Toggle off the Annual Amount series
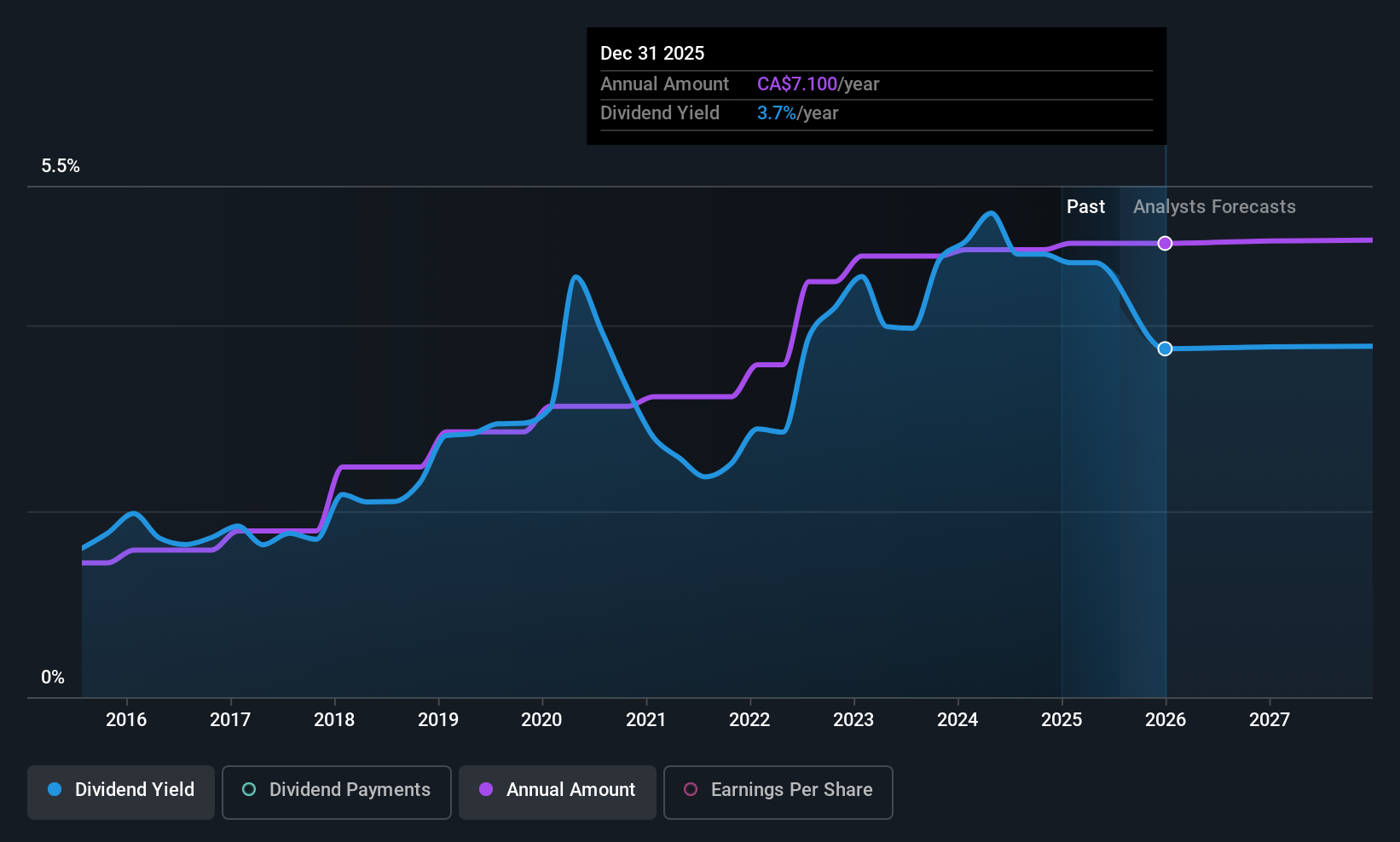Viewport: 1400px width, 842px height. pyautogui.click(x=557, y=792)
